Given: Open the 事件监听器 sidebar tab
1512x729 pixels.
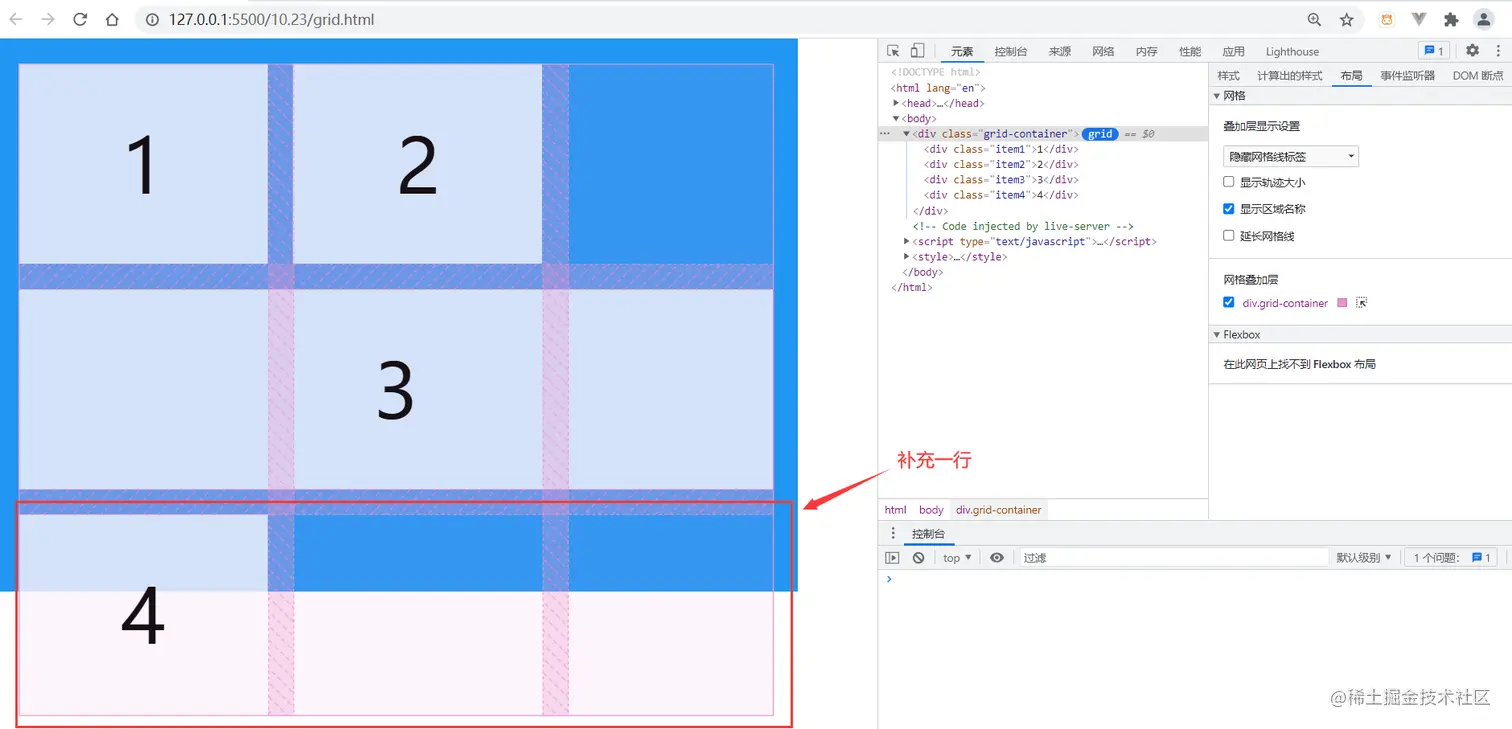Looking at the screenshot, I should (1408, 76).
